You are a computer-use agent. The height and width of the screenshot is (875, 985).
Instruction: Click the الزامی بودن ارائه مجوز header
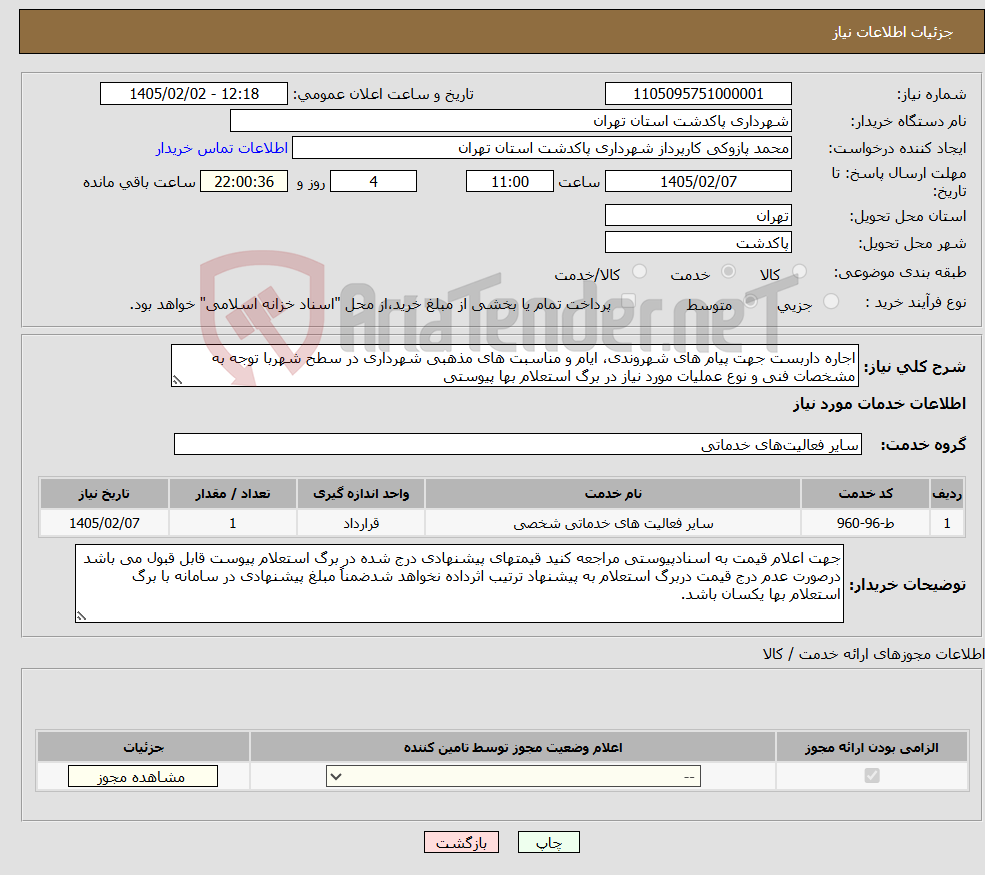coord(872,747)
